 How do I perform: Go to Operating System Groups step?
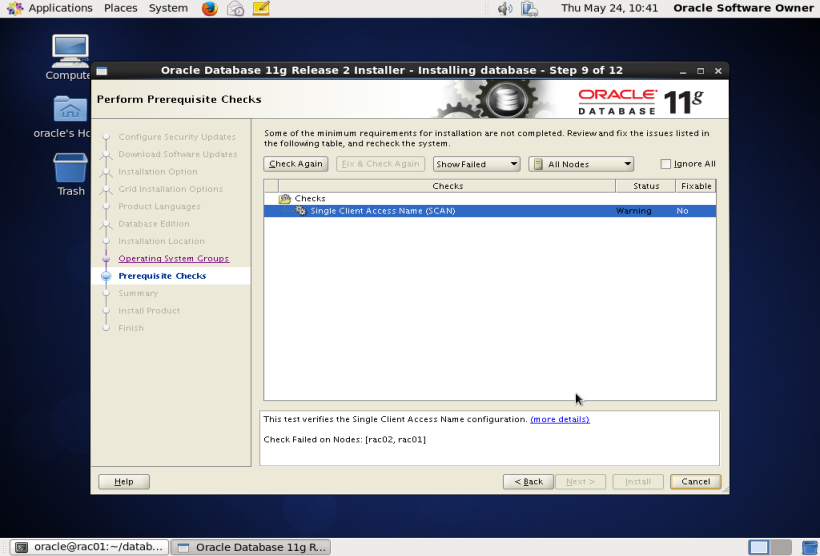click(173, 259)
